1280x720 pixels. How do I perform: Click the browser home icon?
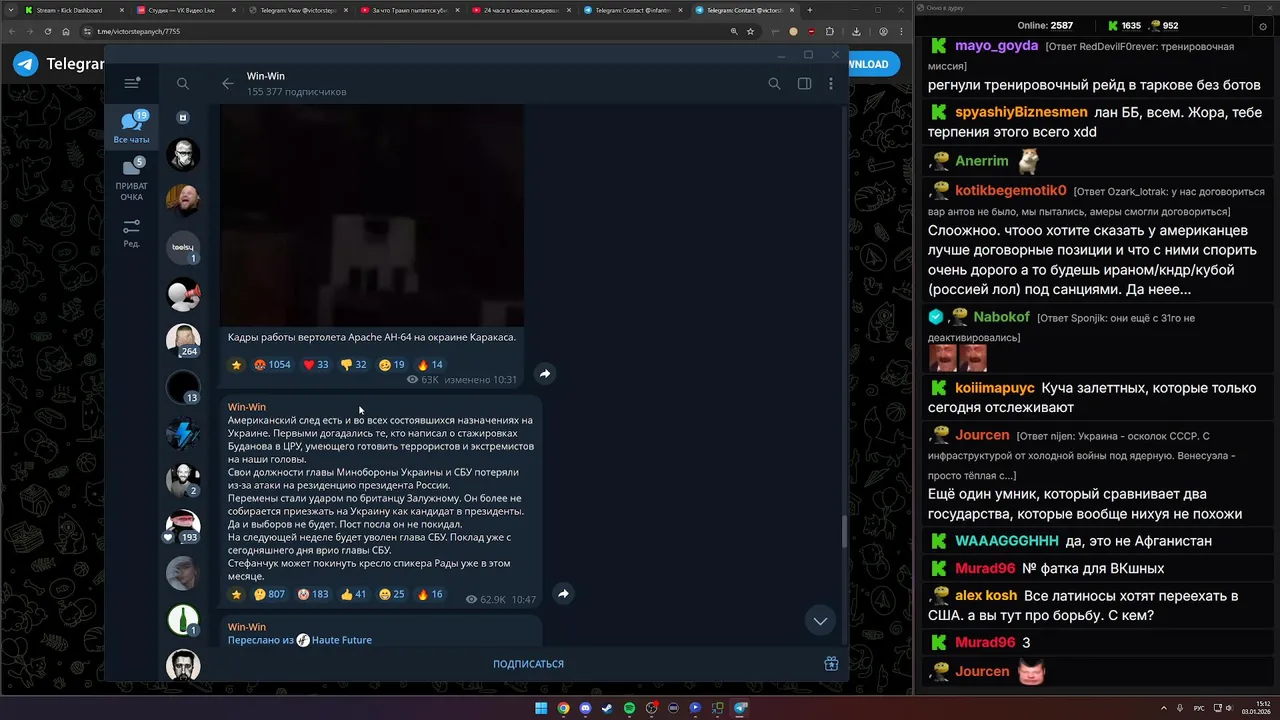point(67,31)
